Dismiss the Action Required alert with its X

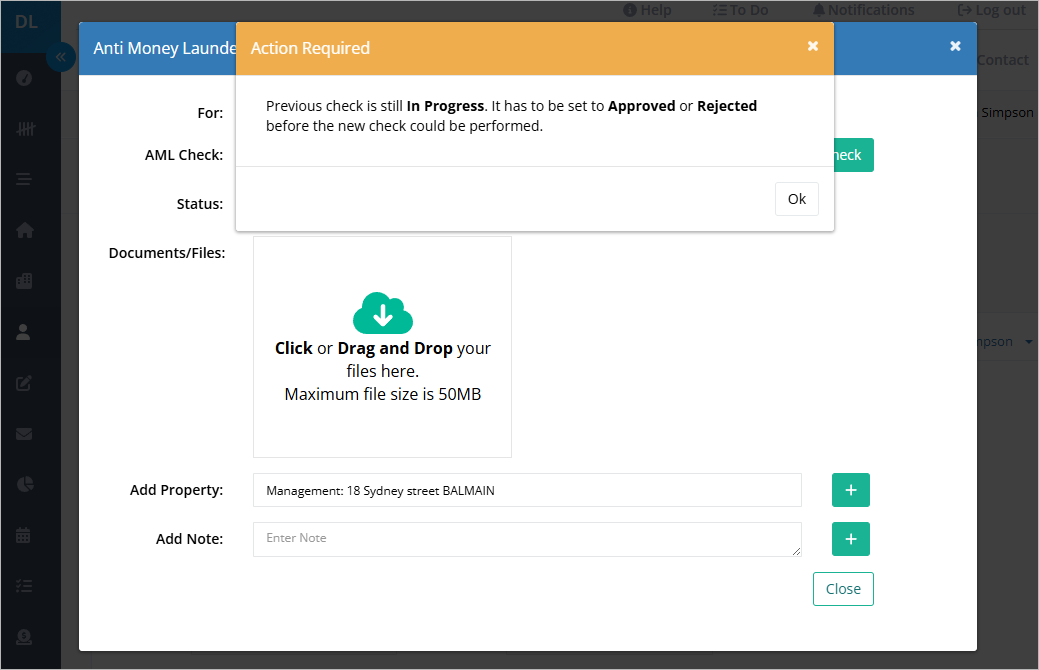pos(813,46)
